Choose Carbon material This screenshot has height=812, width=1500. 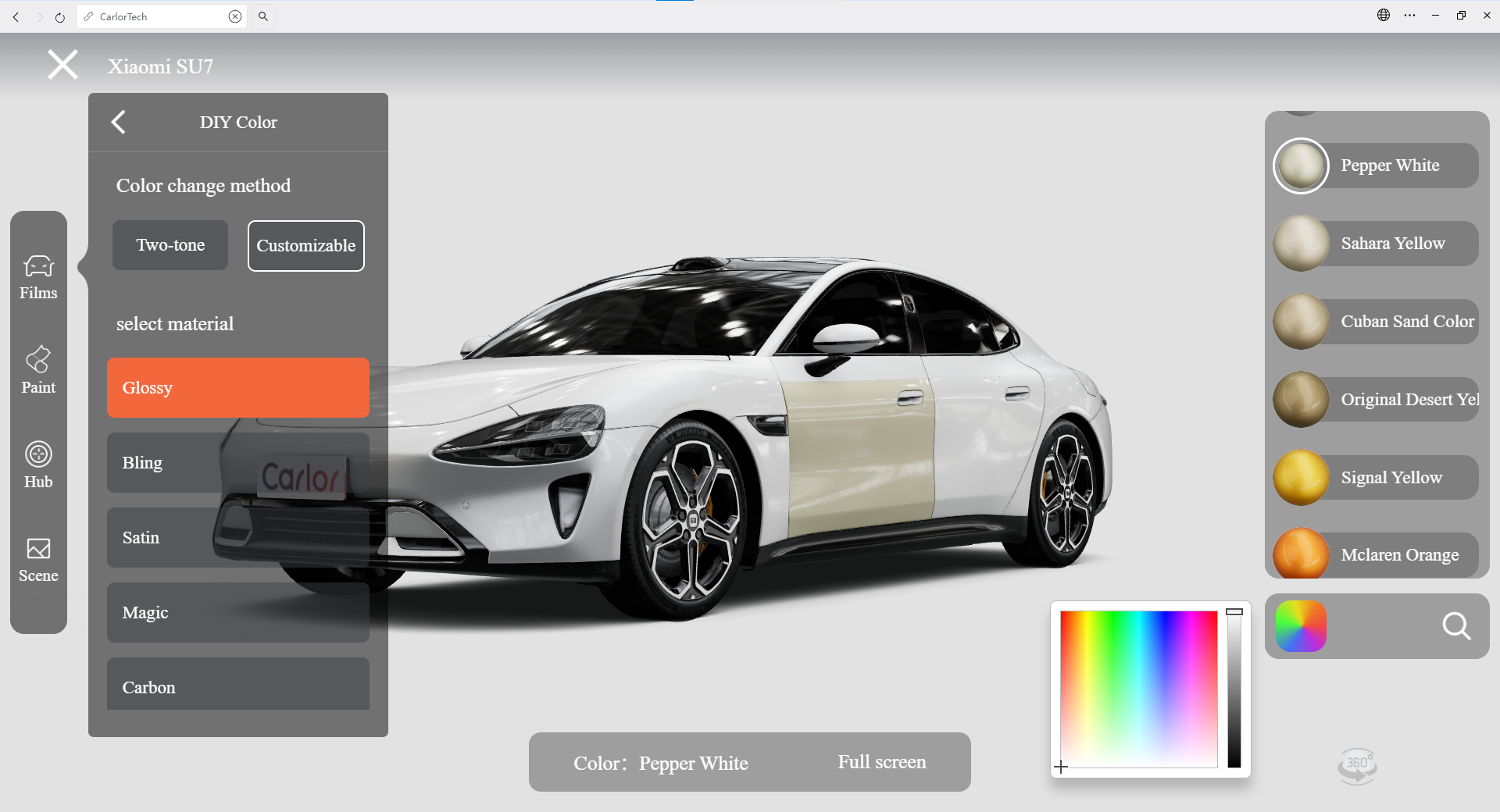click(x=238, y=684)
